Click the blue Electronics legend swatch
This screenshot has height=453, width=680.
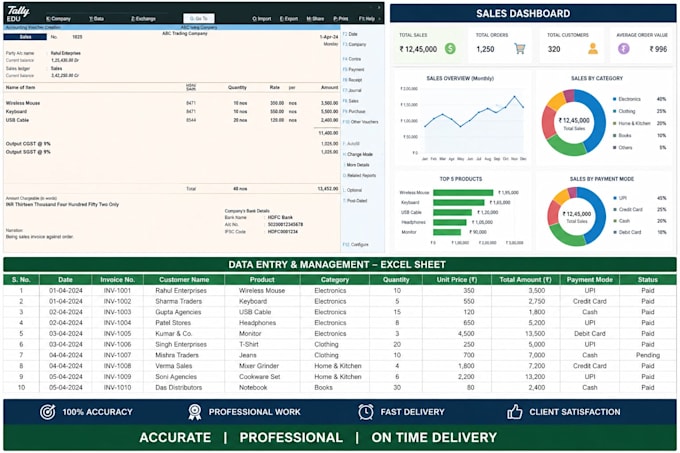[x=615, y=99]
